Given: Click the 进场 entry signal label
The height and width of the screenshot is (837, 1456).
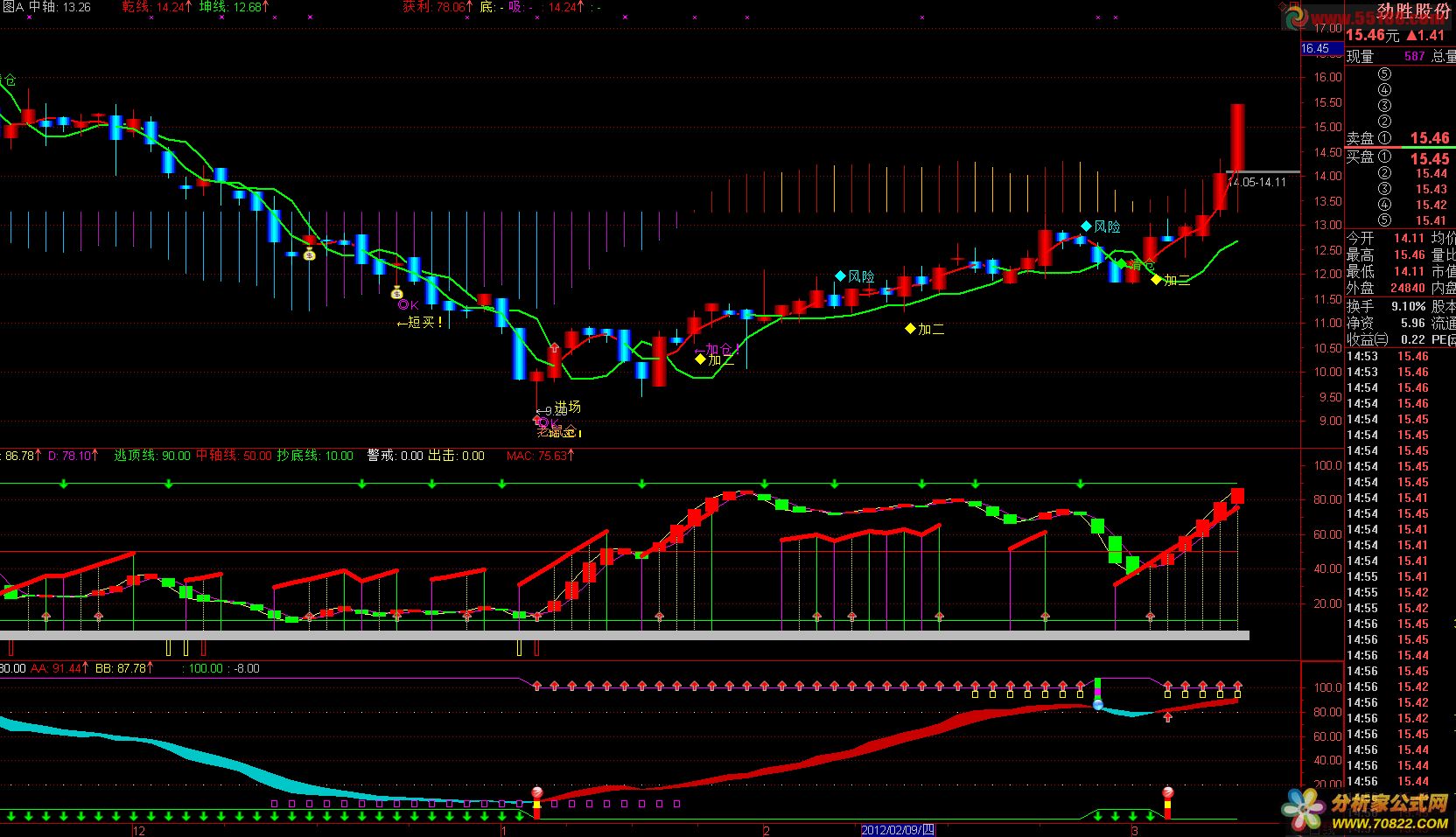Looking at the screenshot, I should click(567, 407).
